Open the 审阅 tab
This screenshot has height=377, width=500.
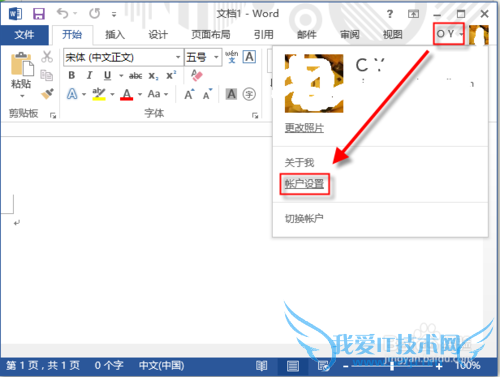coord(350,35)
